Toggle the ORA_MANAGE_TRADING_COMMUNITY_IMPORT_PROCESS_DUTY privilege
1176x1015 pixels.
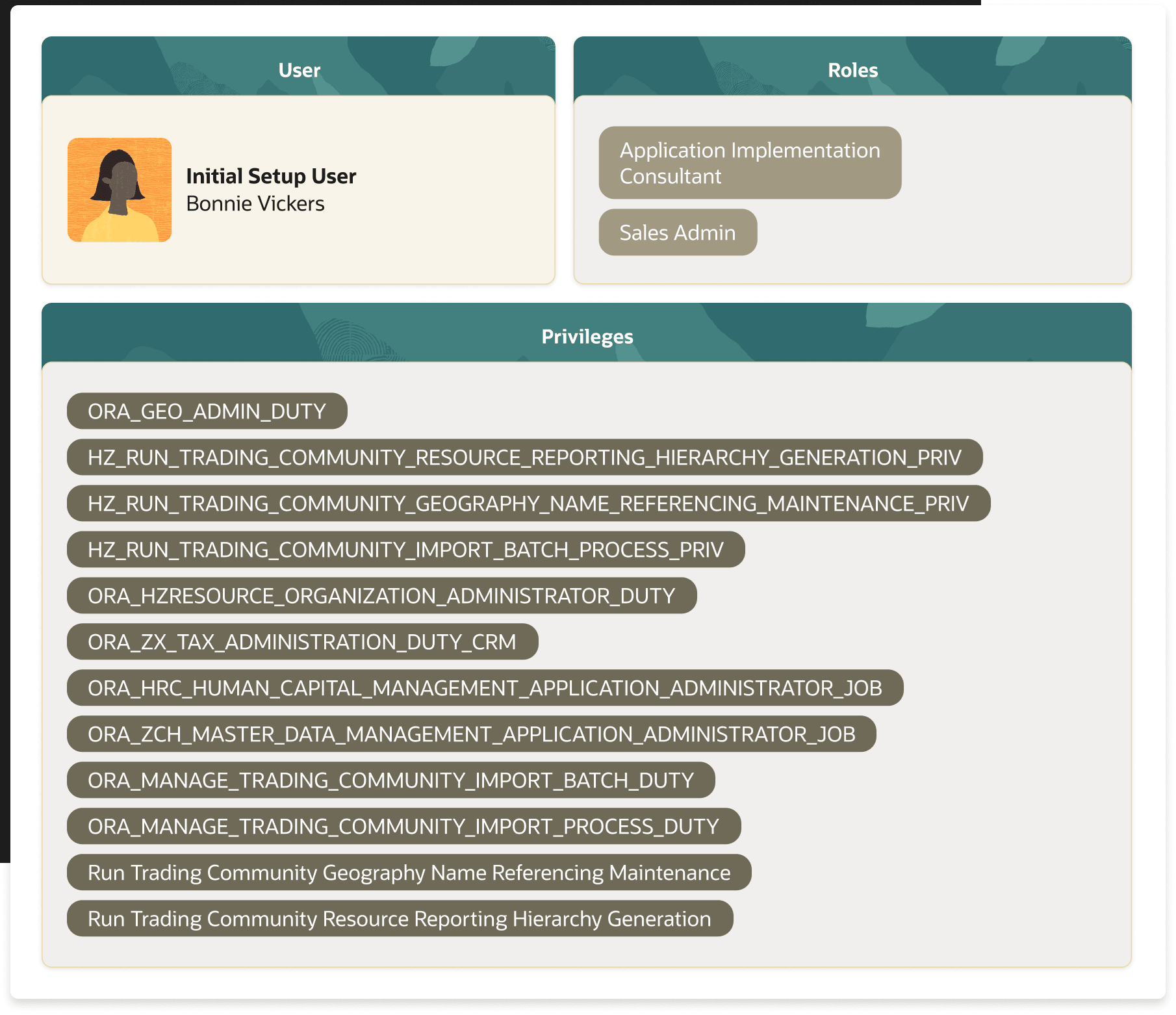coord(403,827)
